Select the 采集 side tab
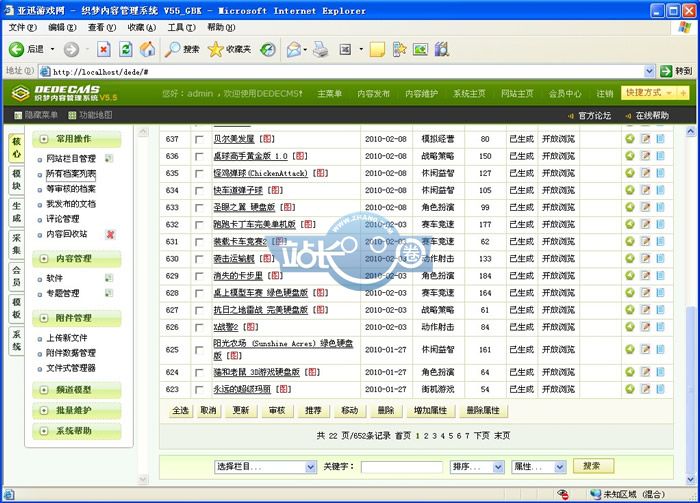This screenshot has height=503, width=700. (17, 244)
